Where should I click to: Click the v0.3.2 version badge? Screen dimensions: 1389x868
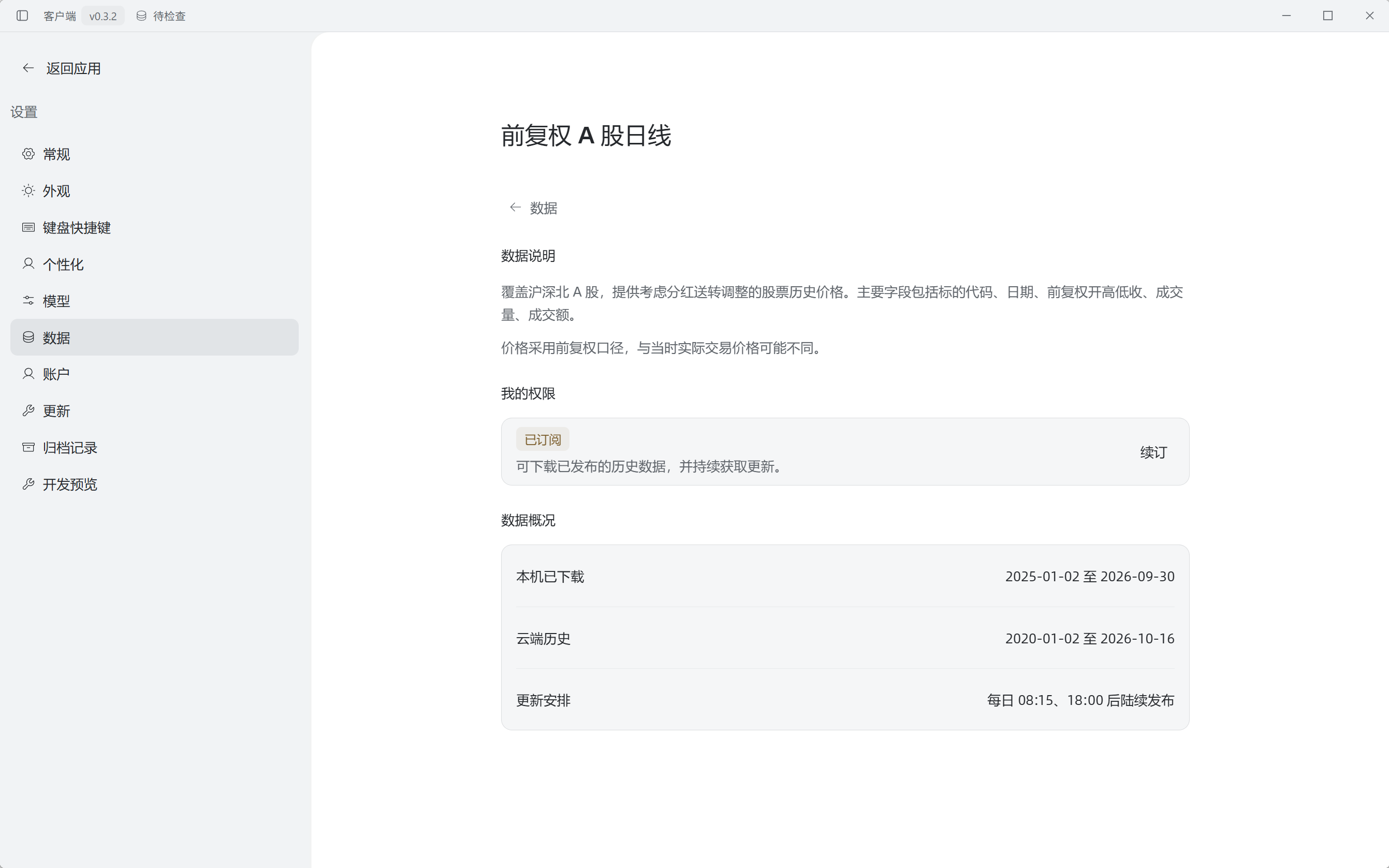[103, 16]
